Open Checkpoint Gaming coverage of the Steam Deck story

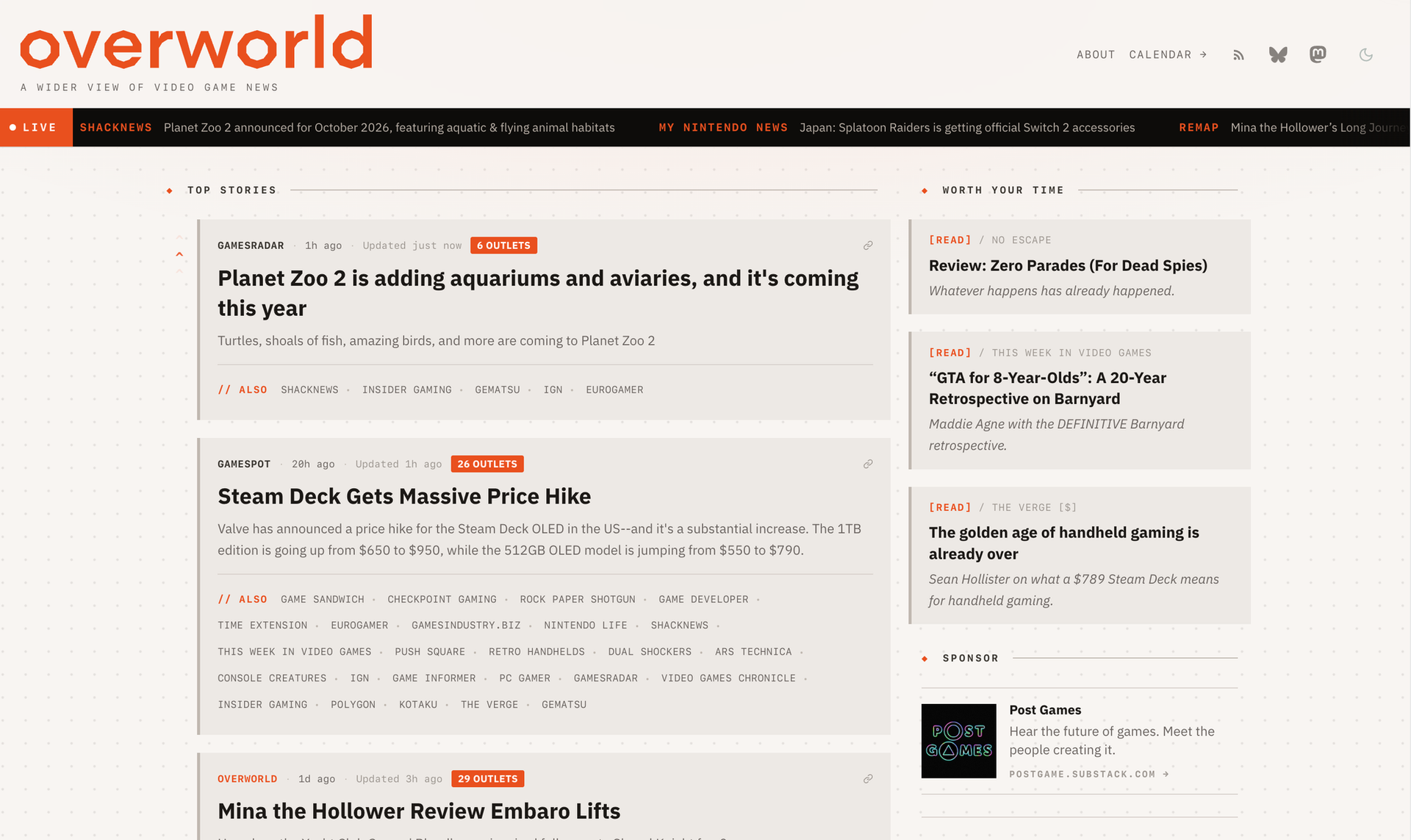pos(442,599)
